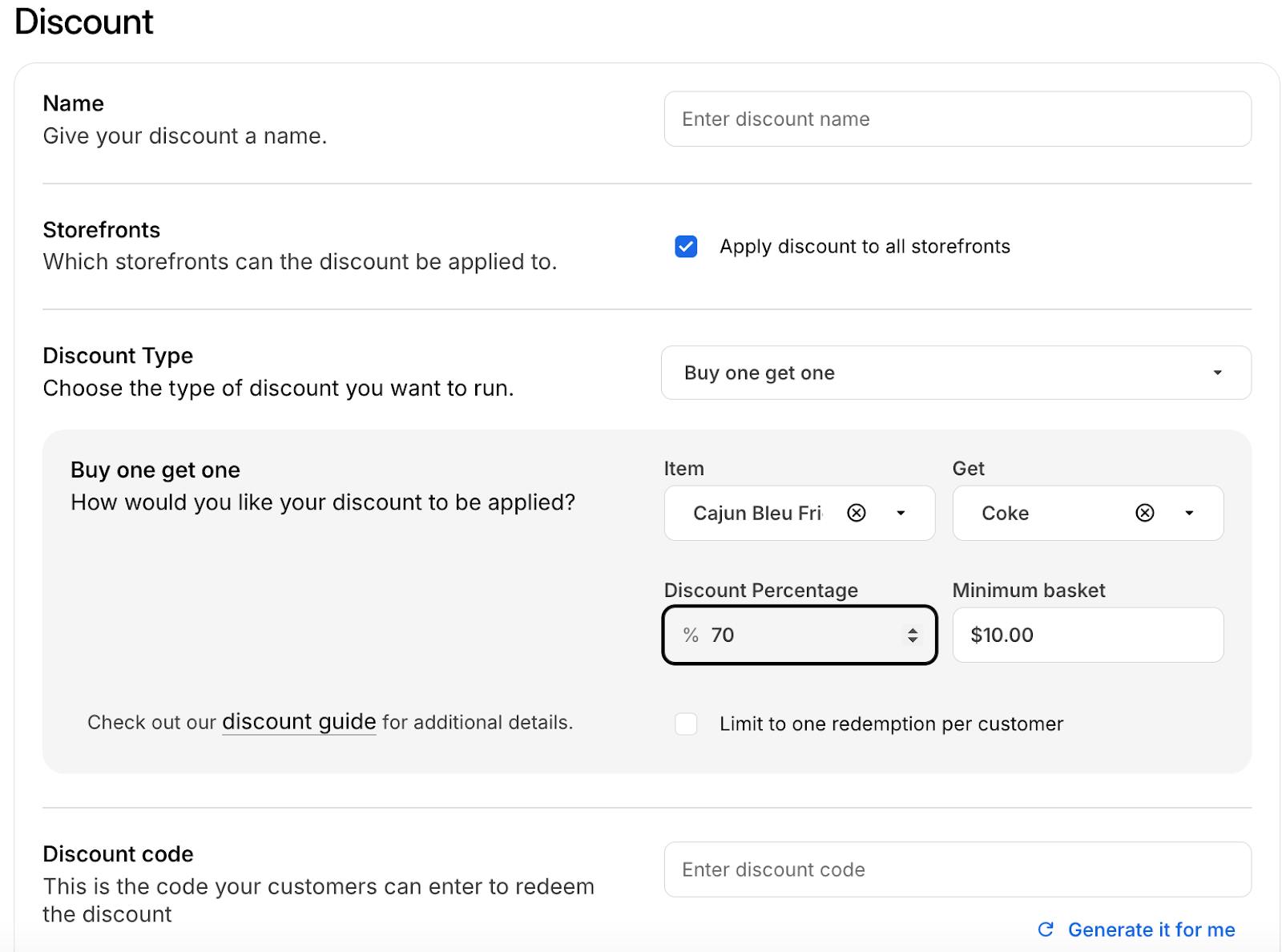Viewport: 1282px width, 952px height.
Task: Select the Minimum basket amount field
Action: pyautogui.click(x=1086, y=635)
